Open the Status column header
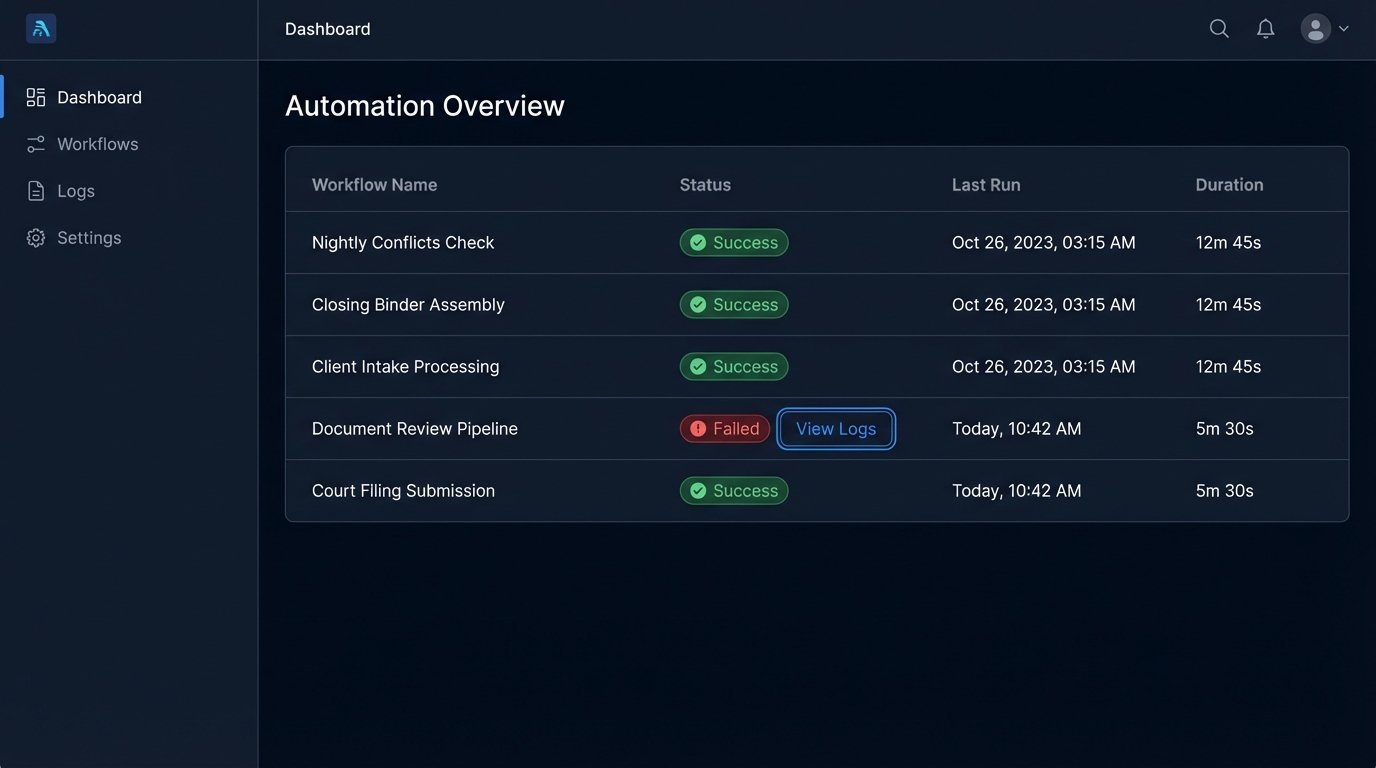The image size is (1376, 768). click(x=705, y=184)
